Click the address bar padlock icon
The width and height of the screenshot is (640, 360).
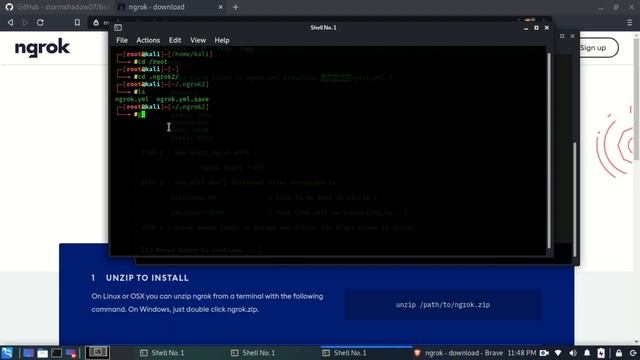pos(96,22)
